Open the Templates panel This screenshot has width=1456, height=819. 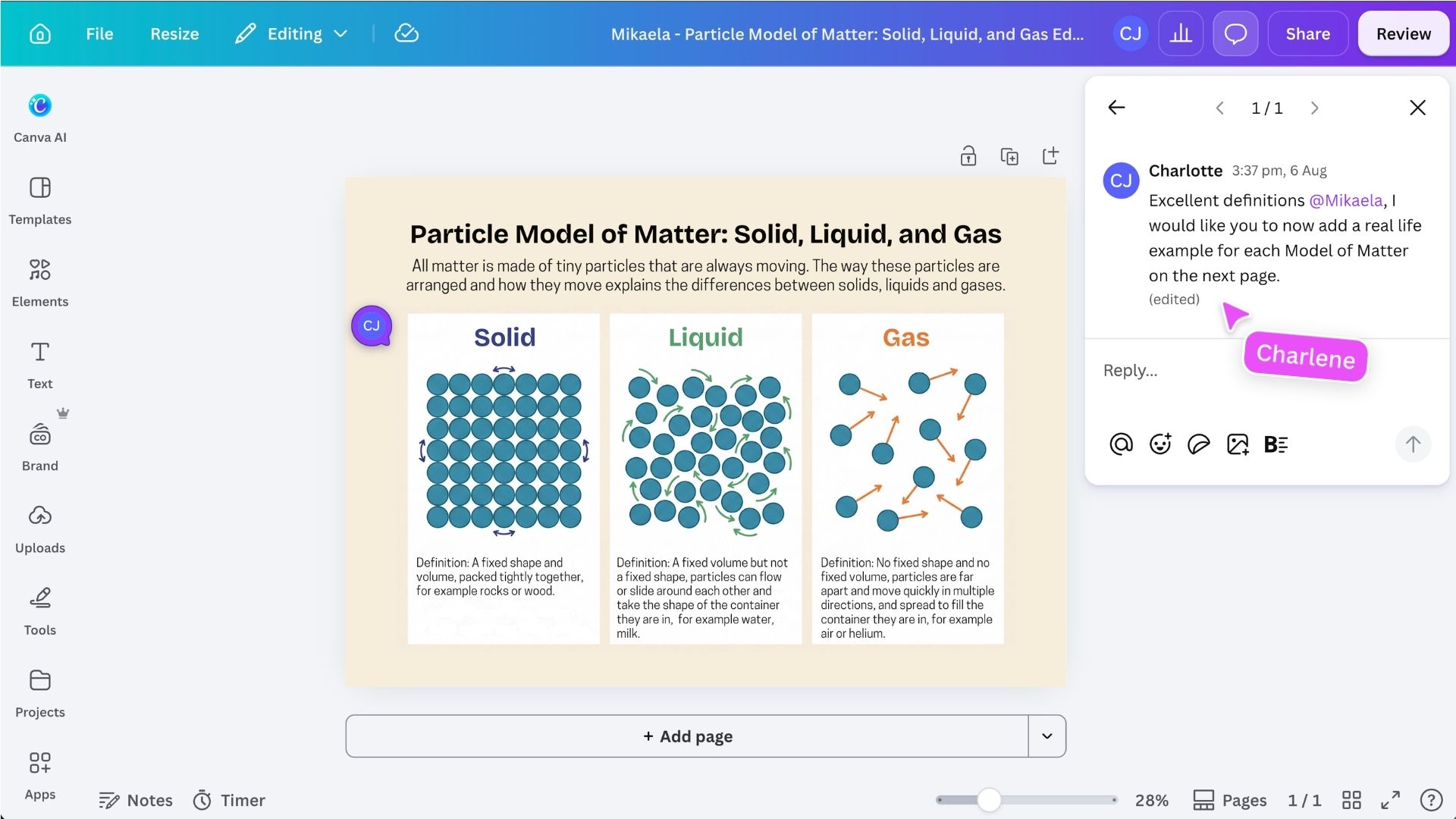point(39,201)
